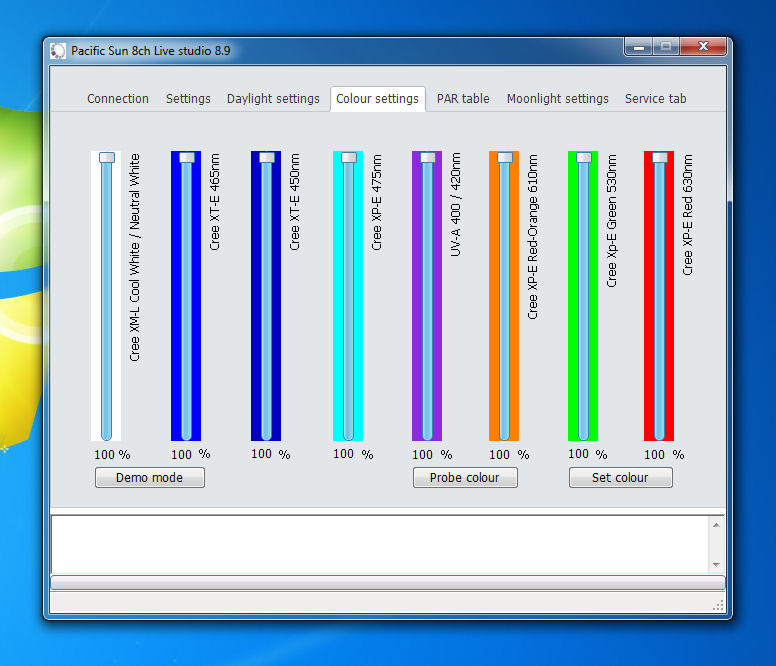Open the Daylight settings tab

click(x=273, y=98)
